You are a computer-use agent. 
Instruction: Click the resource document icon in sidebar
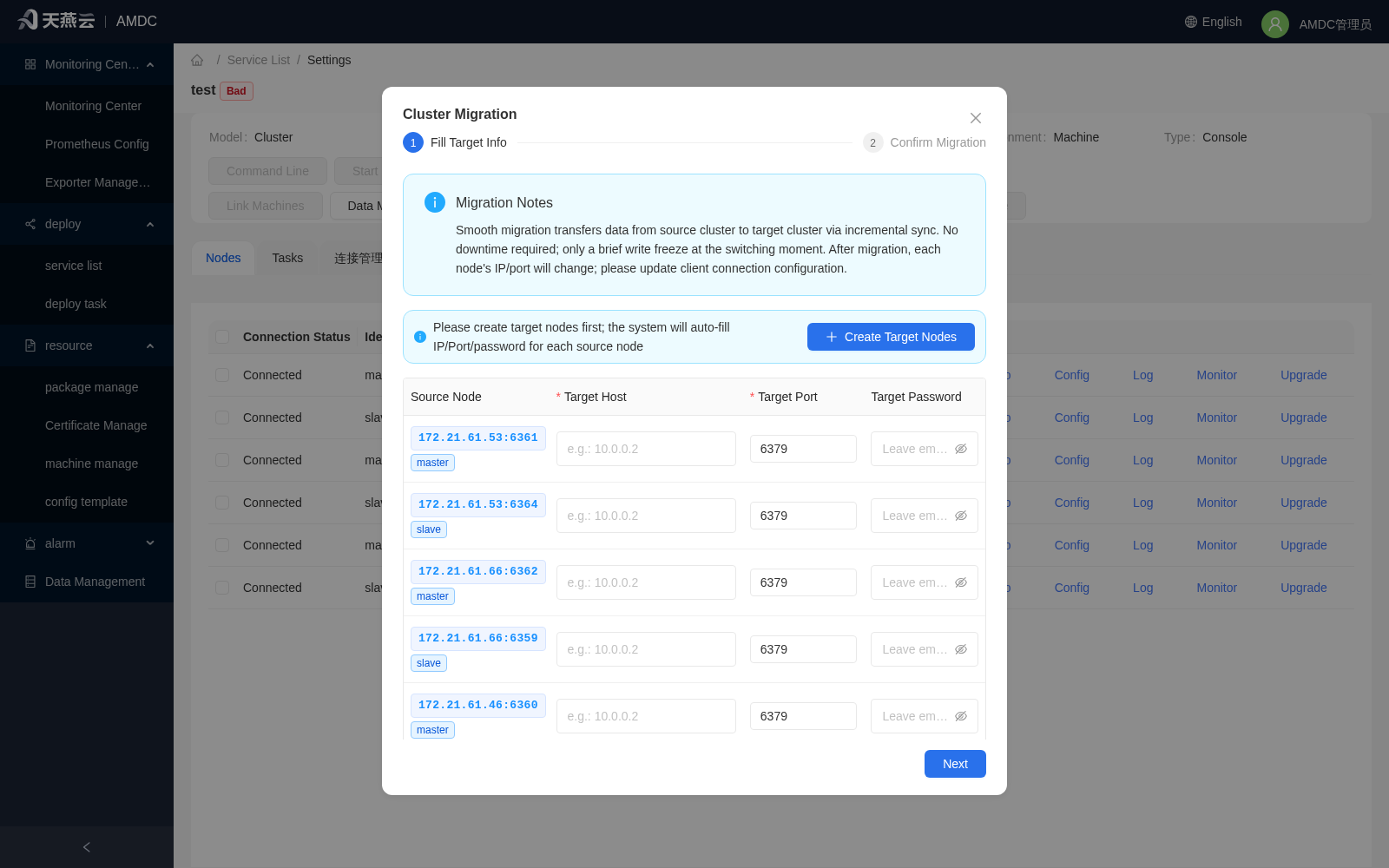pos(30,345)
